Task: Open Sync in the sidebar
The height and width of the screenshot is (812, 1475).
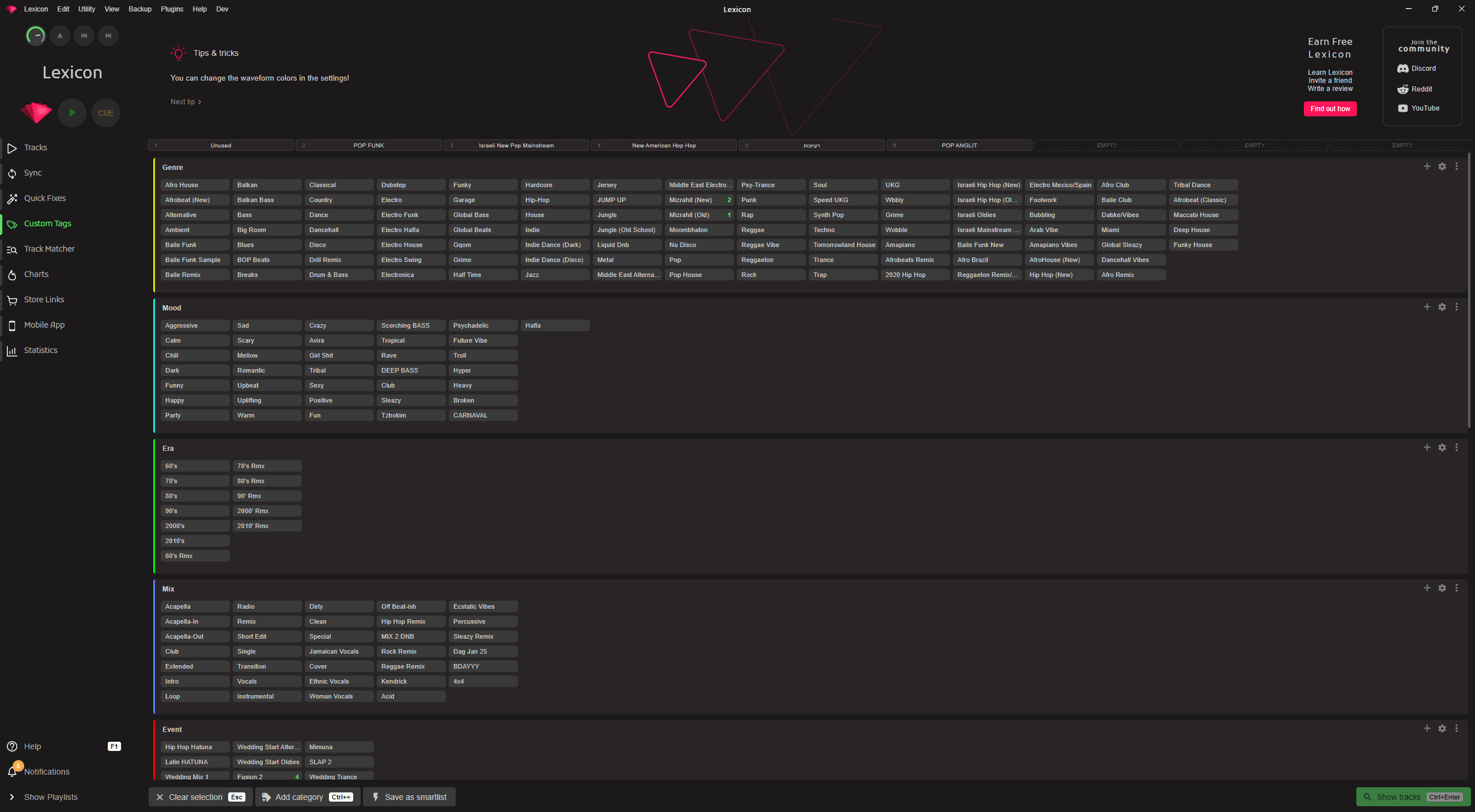Action: (33, 173)
